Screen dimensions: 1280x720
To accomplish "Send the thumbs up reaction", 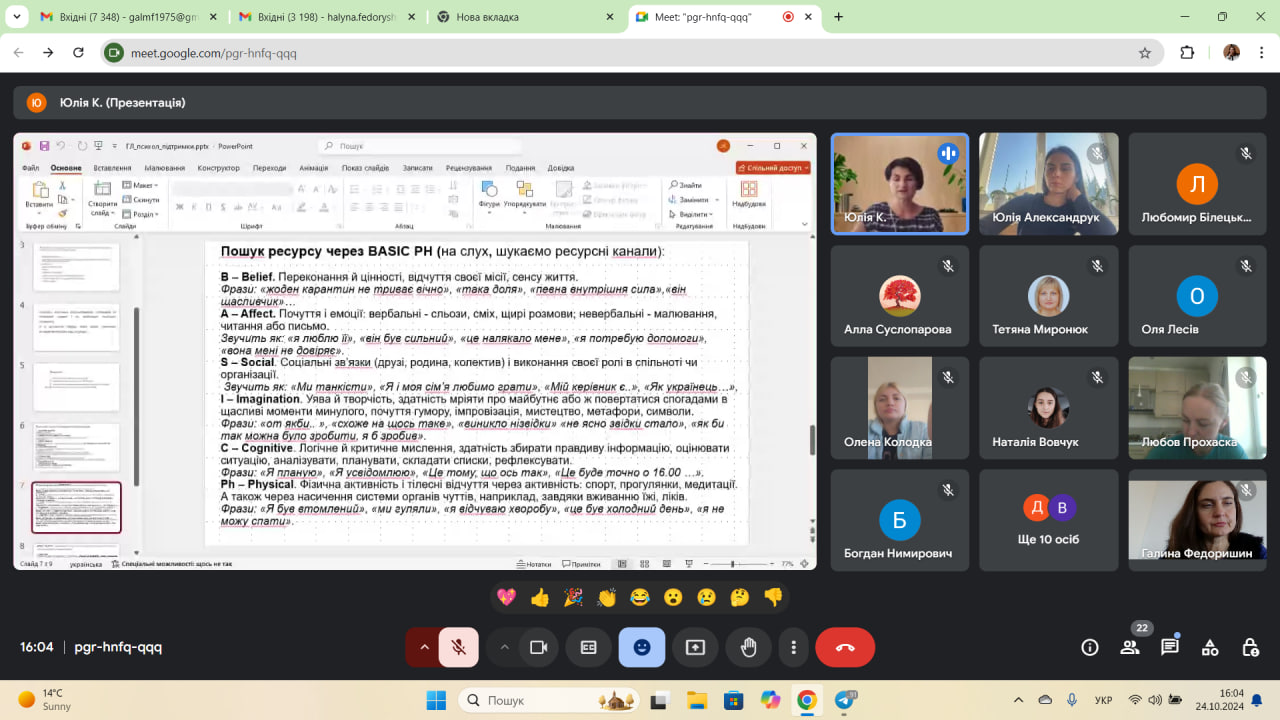I will pos(540,597).
